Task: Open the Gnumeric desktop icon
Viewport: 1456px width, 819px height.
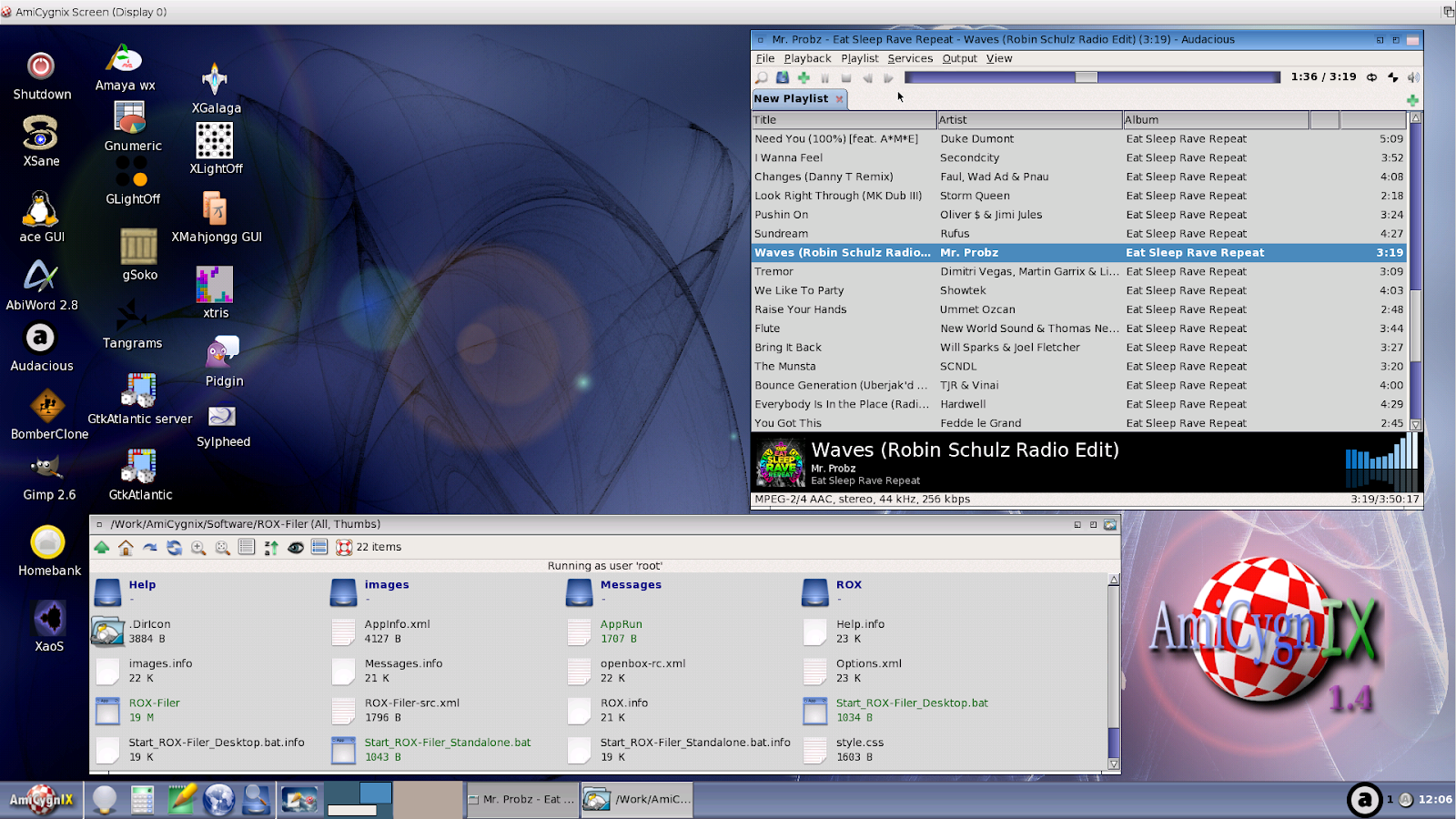Action: coord(133,126)
